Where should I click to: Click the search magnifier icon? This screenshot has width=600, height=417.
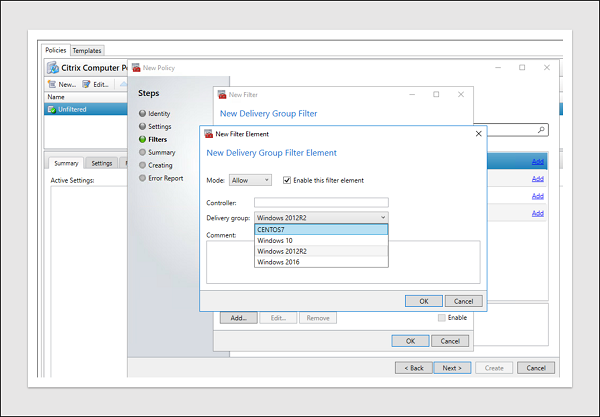click(x=541, y=130)
